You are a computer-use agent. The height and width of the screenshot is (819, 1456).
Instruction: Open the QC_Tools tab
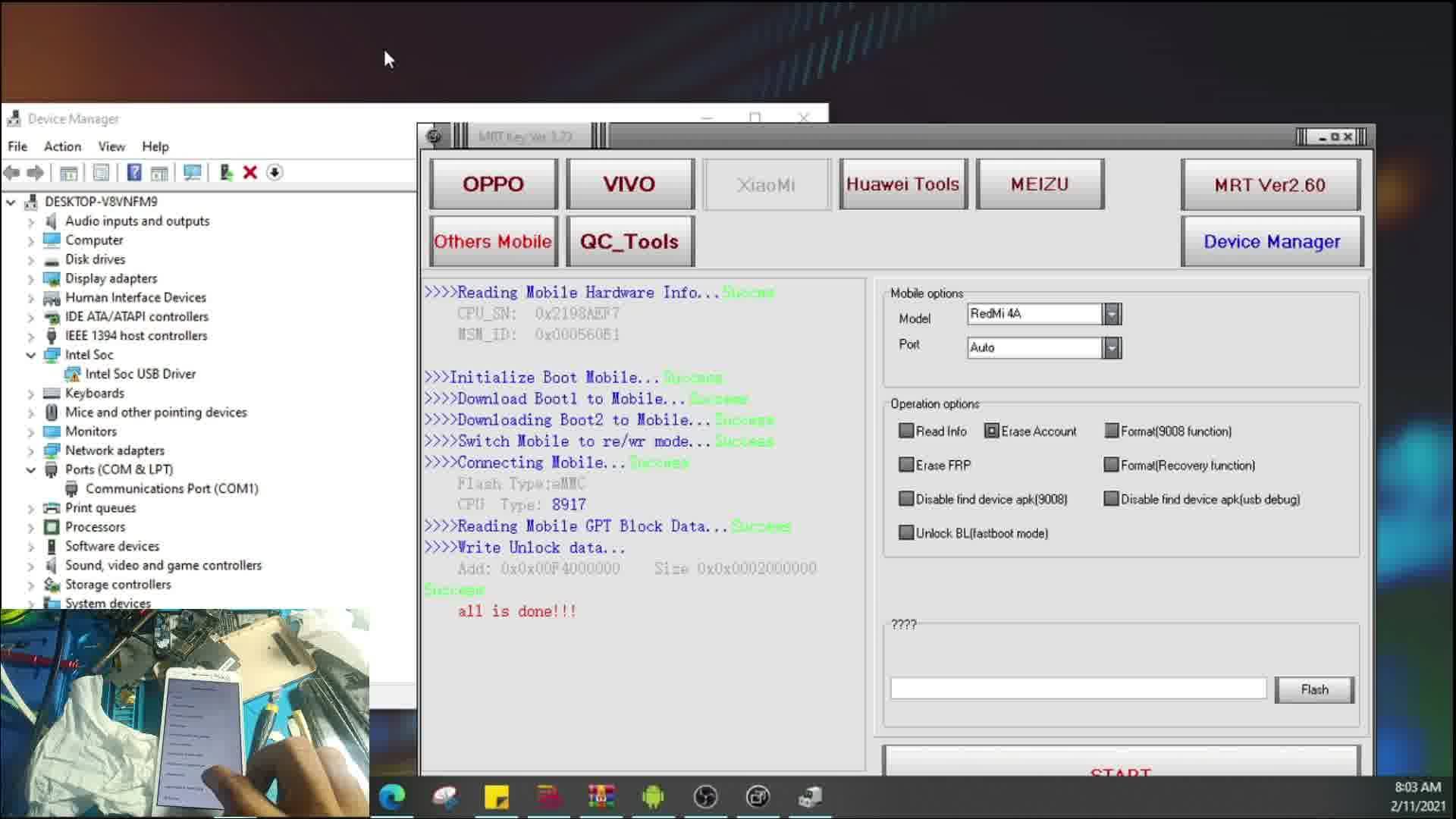[x=630, y=241]
